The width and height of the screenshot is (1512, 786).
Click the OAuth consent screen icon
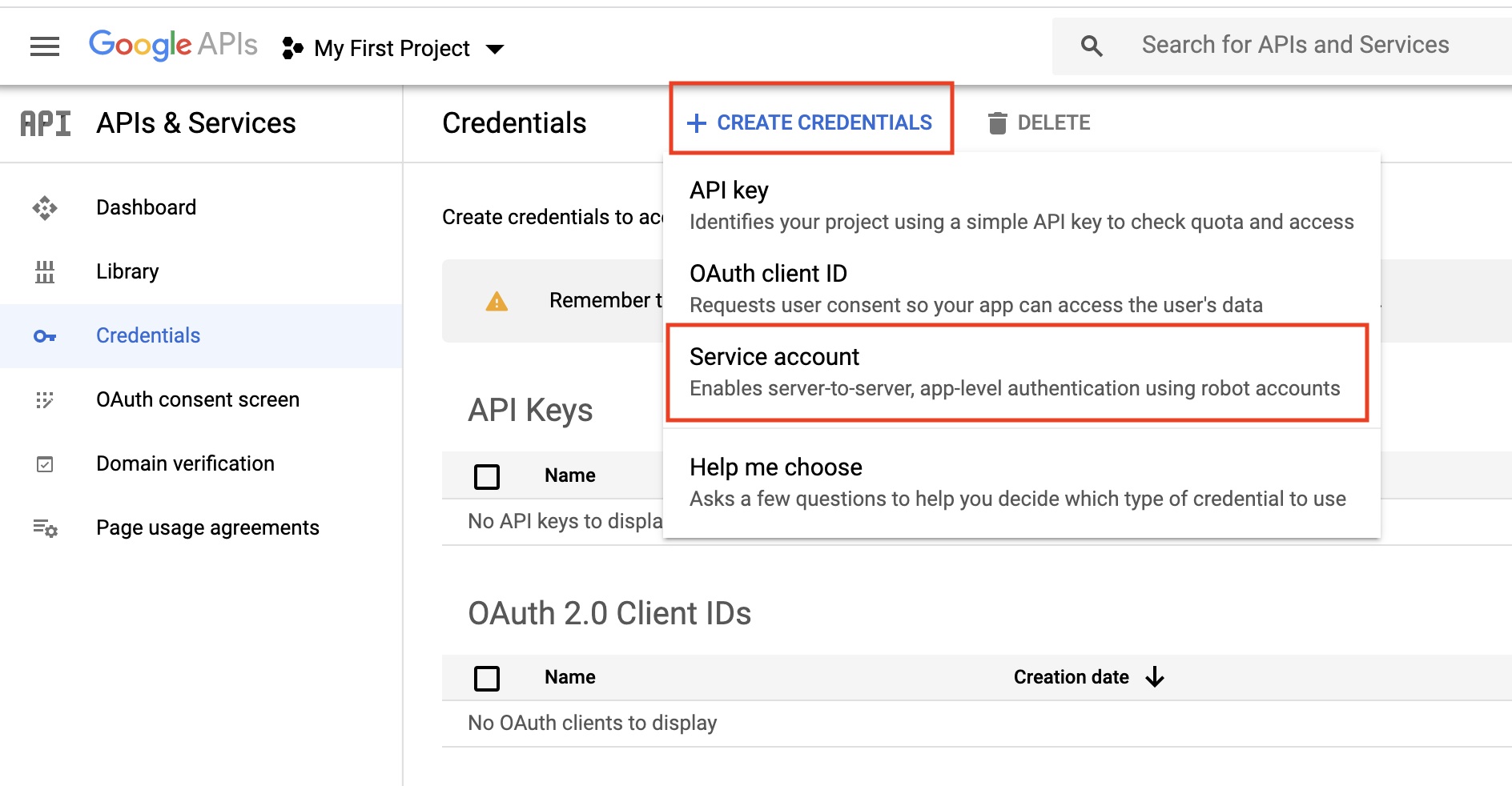46,399
